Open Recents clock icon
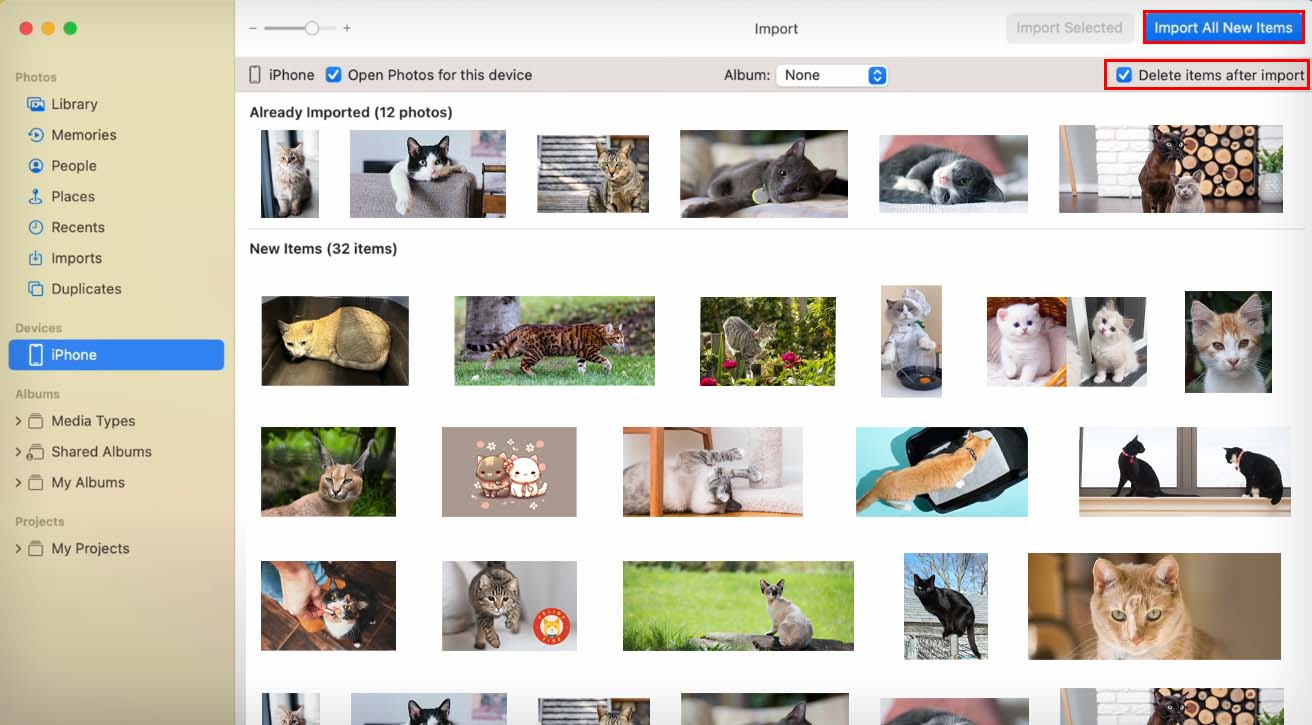This screenshot has height=725, width=1312. point(36,228)
